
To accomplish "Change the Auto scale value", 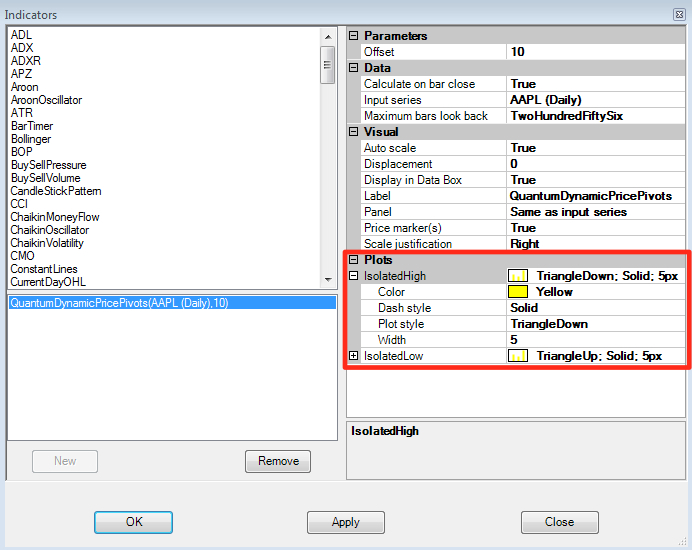I will [x=596, y=148].
